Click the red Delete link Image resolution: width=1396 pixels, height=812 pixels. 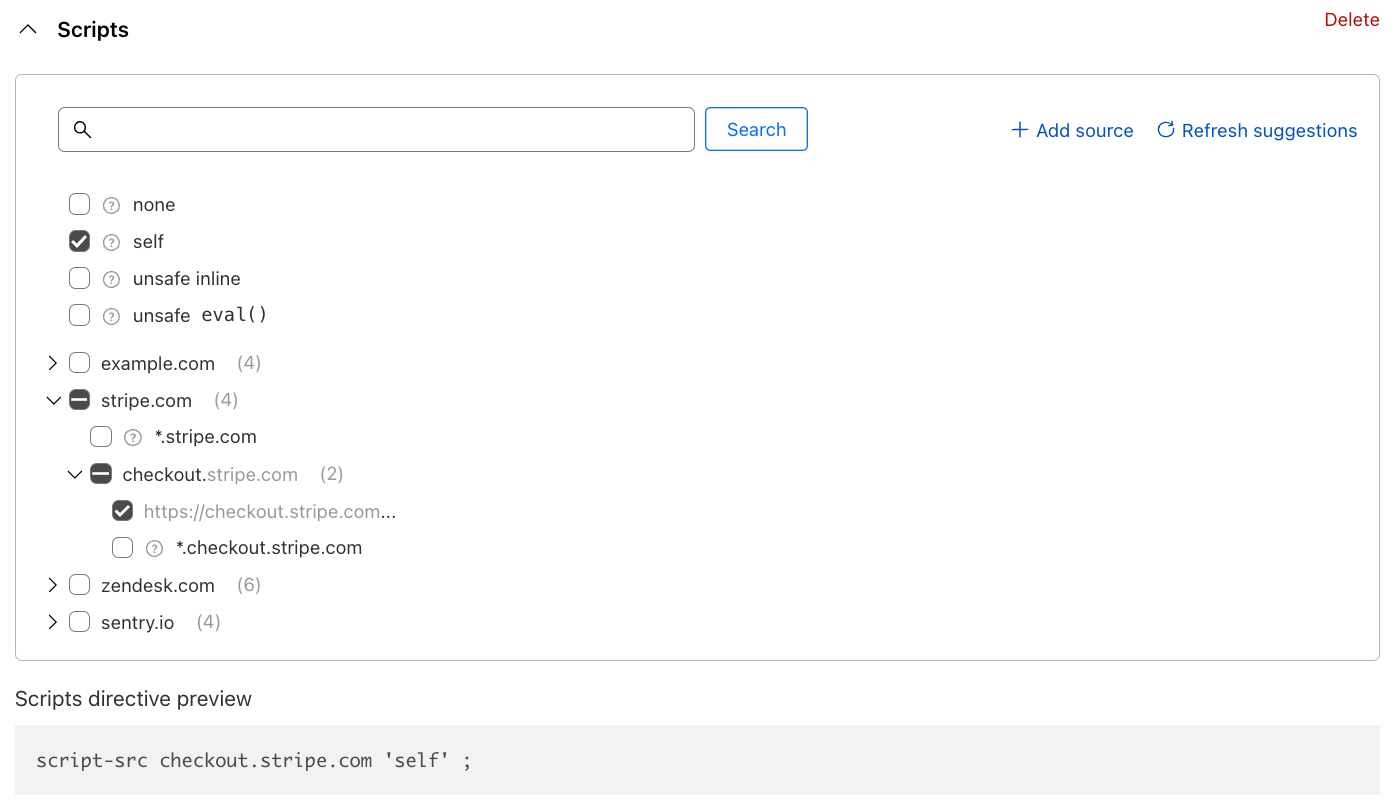pyautogui.click(x=1352, y=20)
